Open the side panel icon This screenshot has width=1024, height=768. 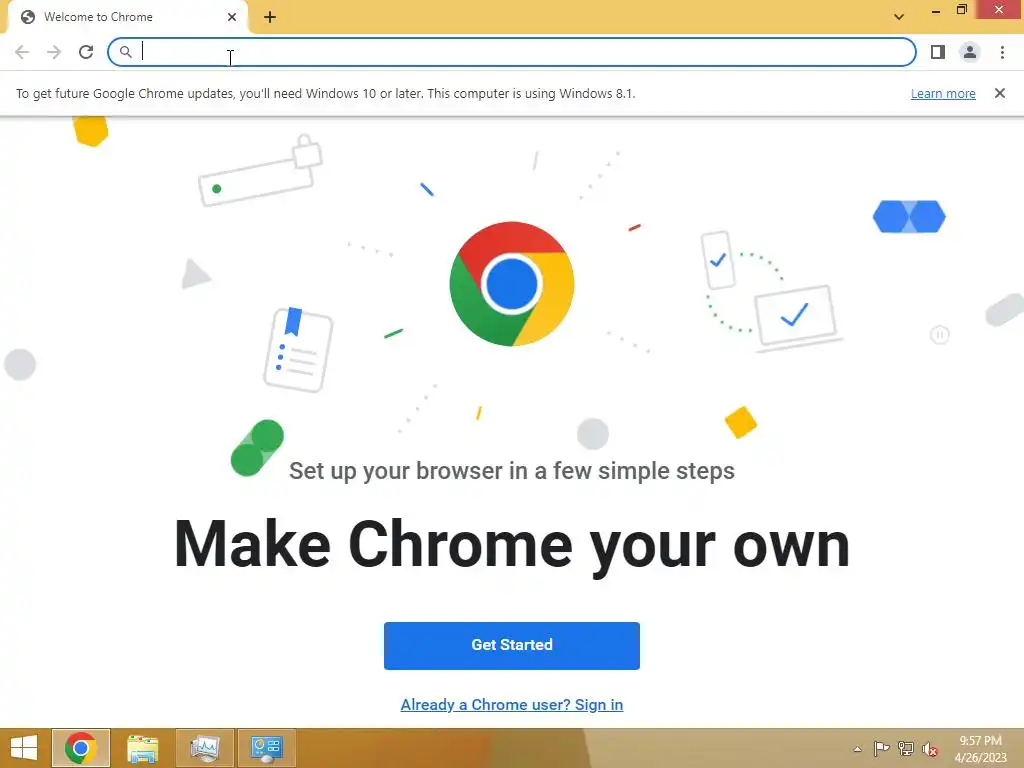click(938, 52)
